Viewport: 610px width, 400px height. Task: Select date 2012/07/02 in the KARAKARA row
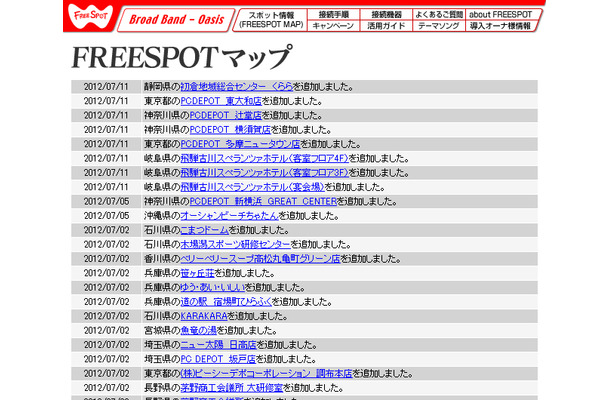coord(106,316)
